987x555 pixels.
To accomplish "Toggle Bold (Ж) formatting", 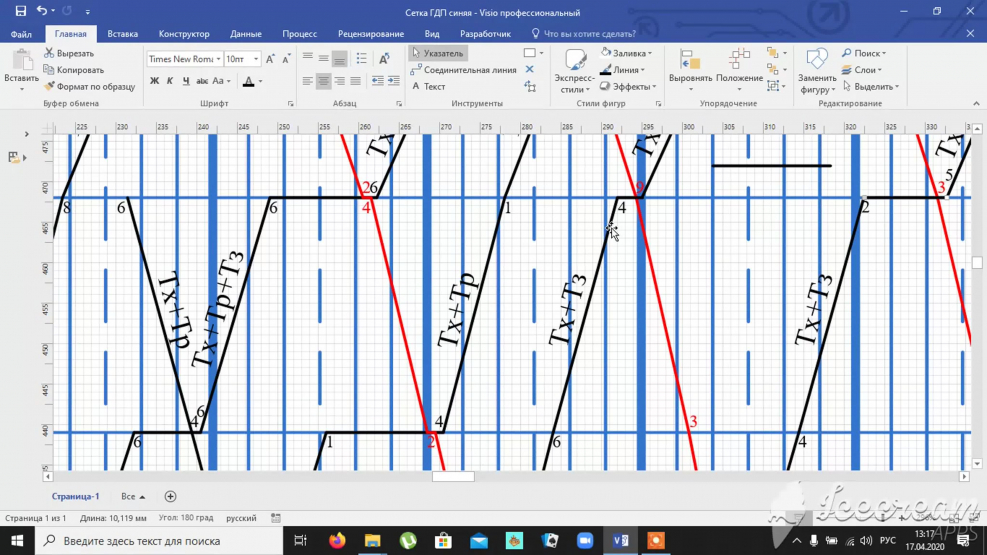I will pyautogui.click(x=154, y=81).
